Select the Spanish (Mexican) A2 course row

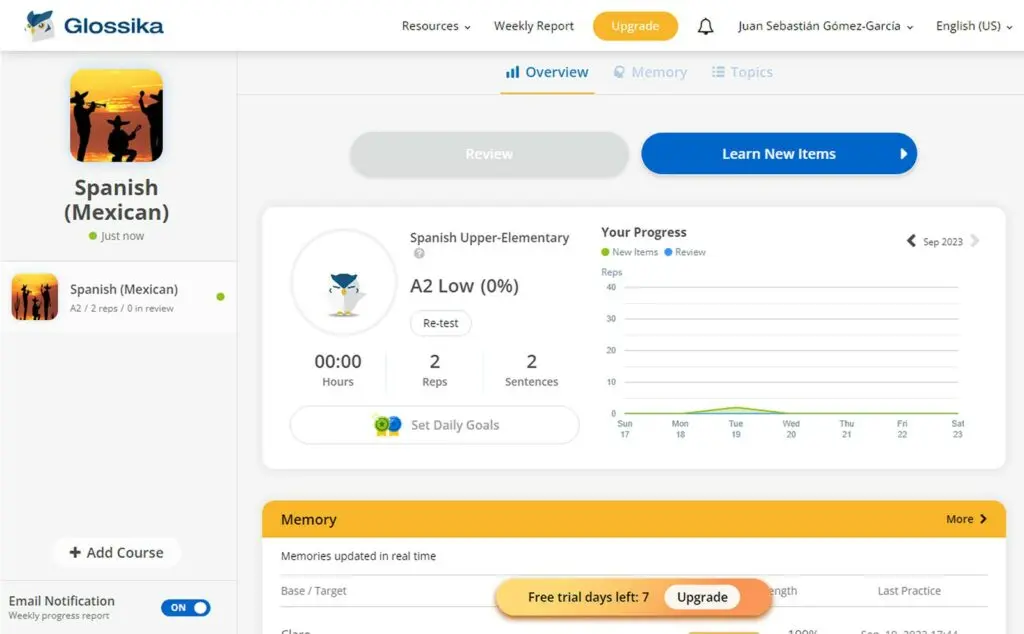[x=118, y=297]
